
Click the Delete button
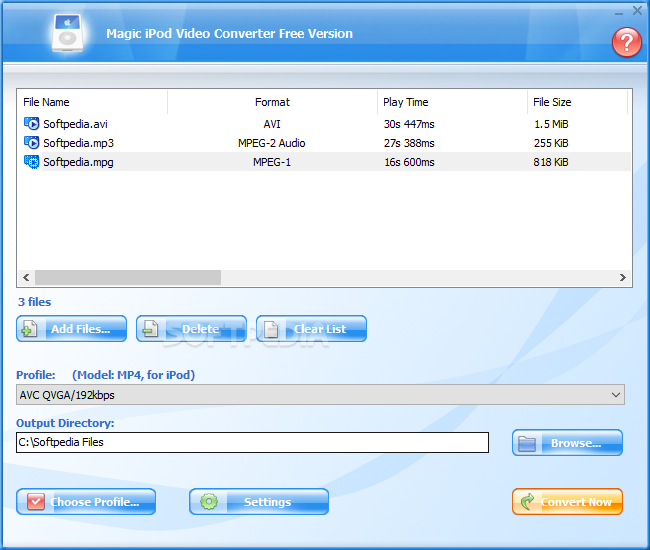tap(191, 329)
